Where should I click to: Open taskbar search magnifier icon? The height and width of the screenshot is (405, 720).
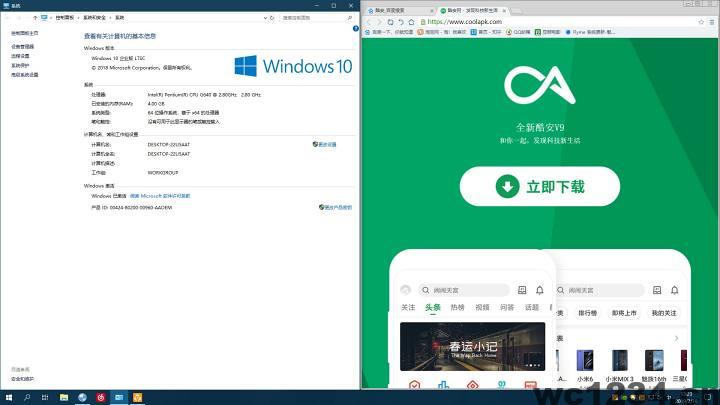27,397
